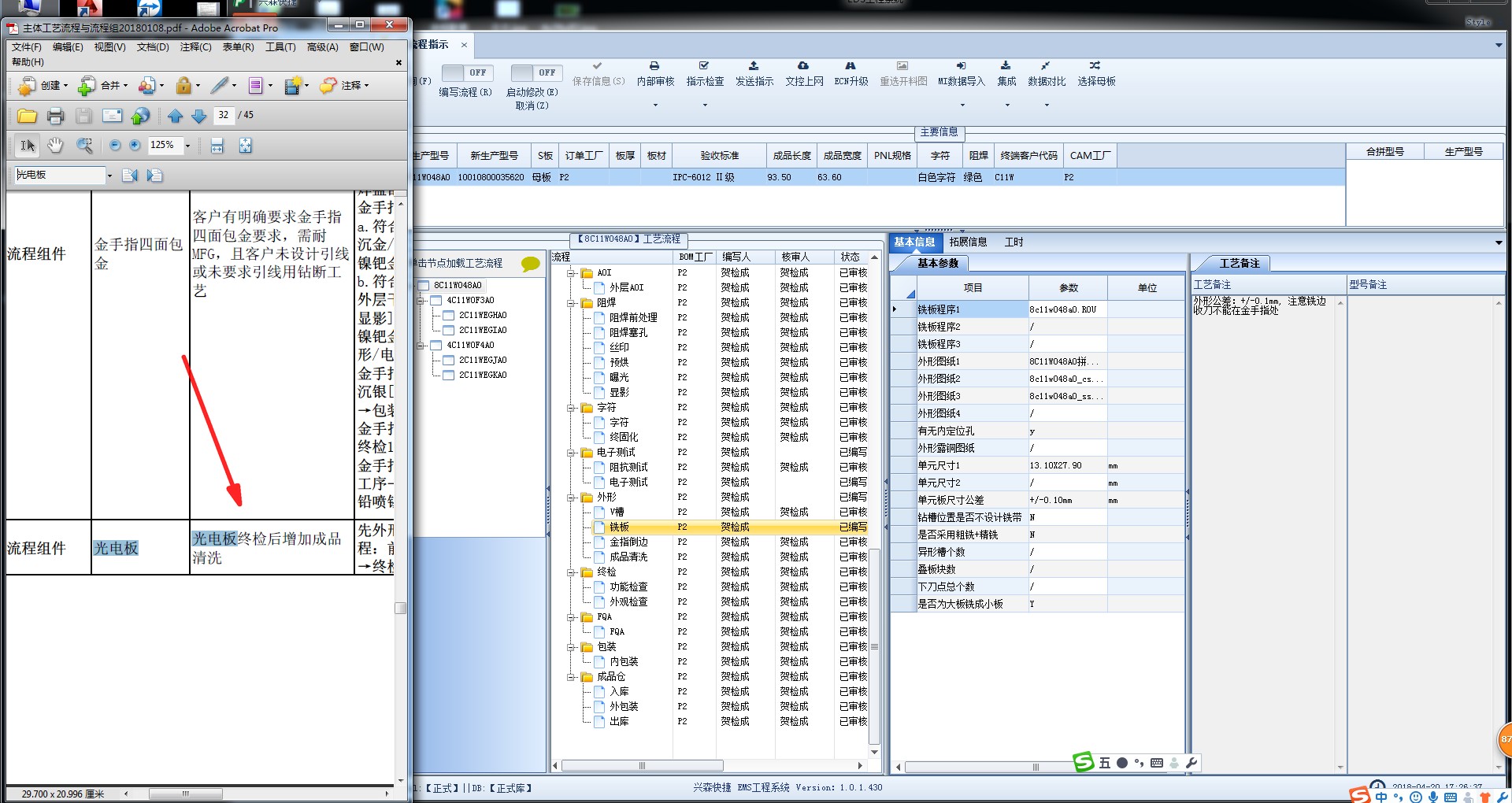Click the MI数据导入 button
The height and width of the screenshot is (803, 1512).
coord(961,73)
